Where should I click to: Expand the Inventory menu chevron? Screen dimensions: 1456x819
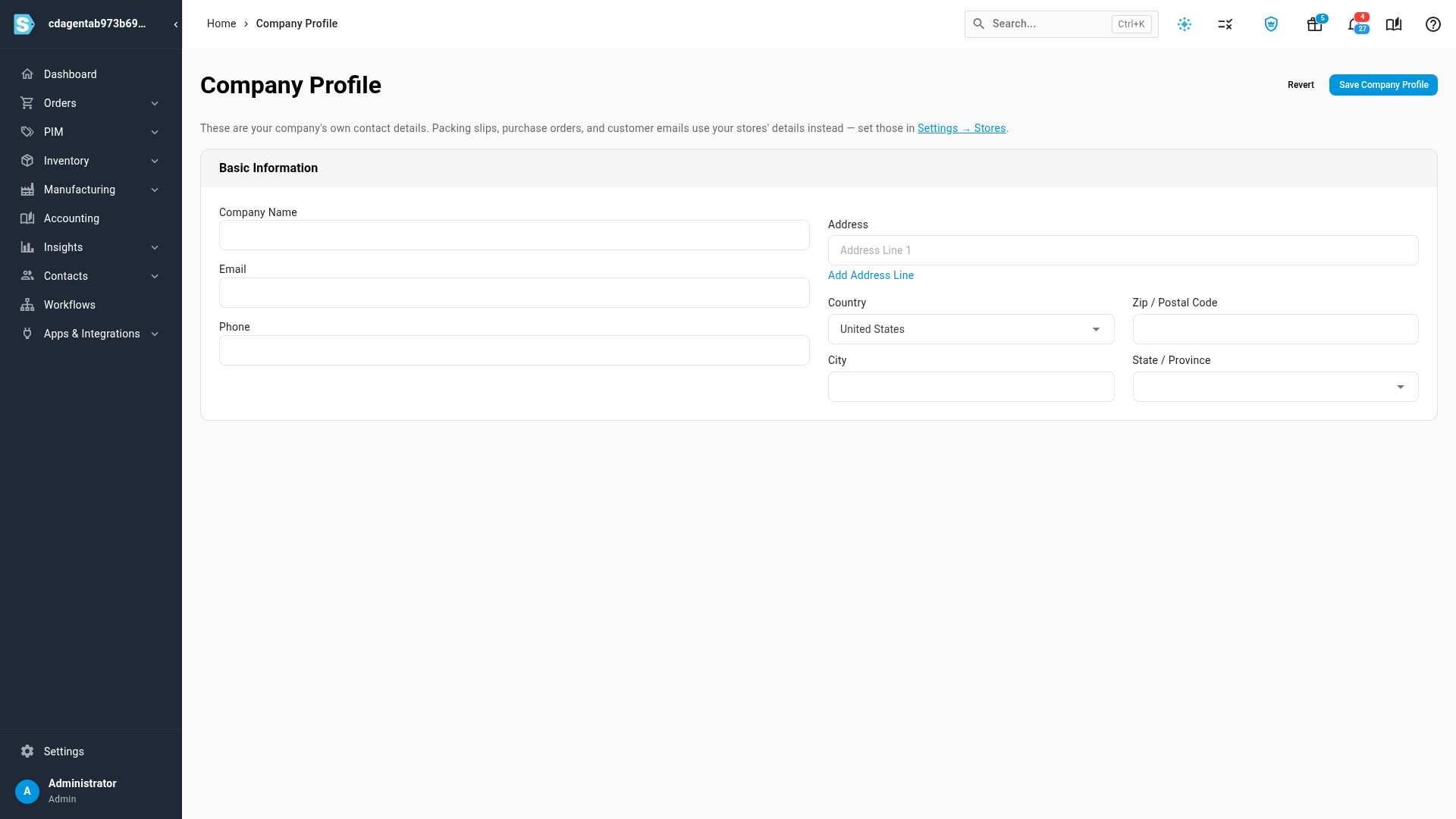[x=155, y=161]
